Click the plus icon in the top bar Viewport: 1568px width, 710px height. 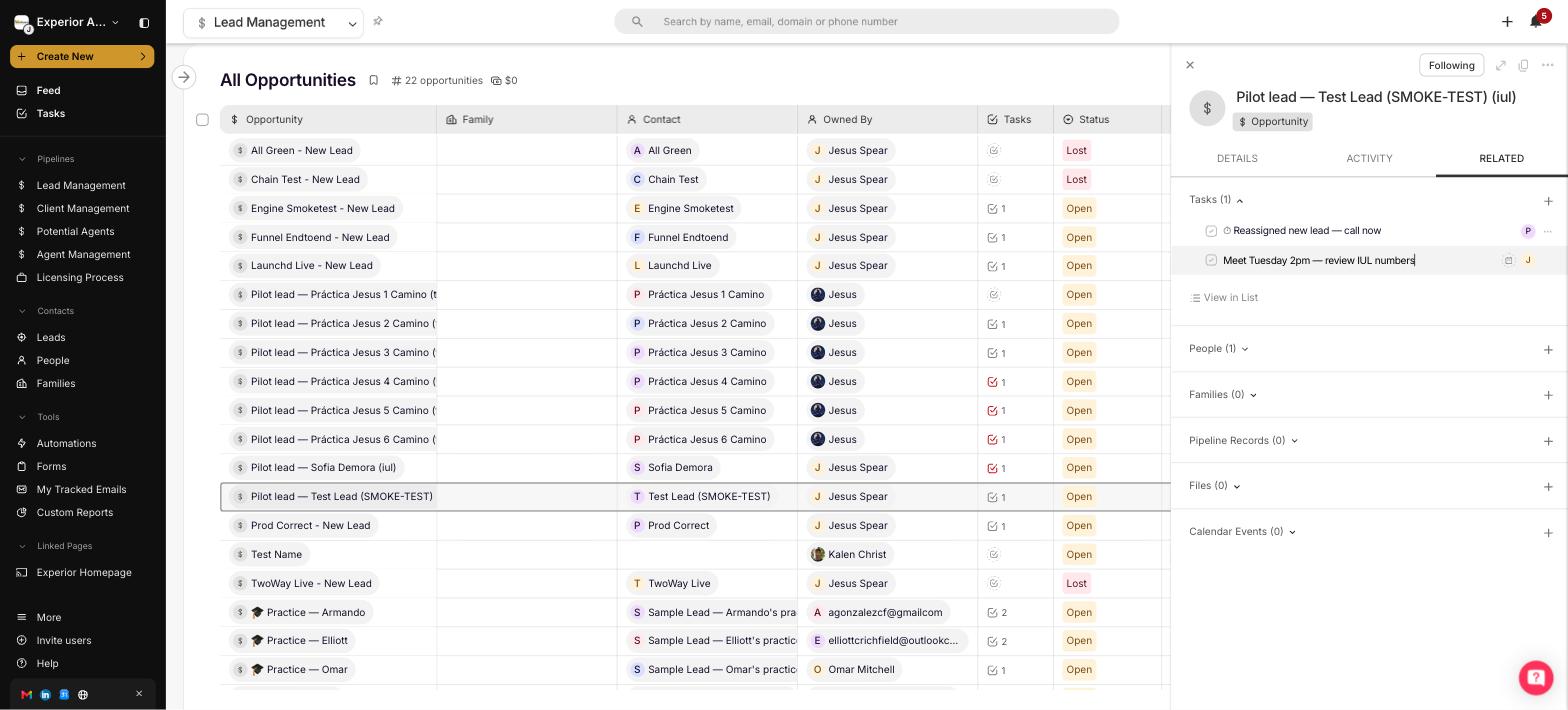tap(1507, 21)
